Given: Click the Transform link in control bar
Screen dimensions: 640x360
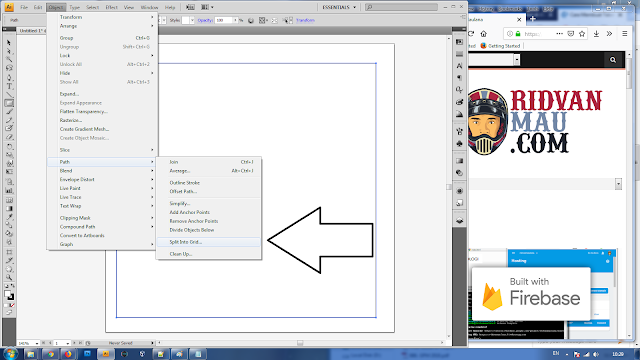Looking at the screenshot, I should [x=305, y=20].
